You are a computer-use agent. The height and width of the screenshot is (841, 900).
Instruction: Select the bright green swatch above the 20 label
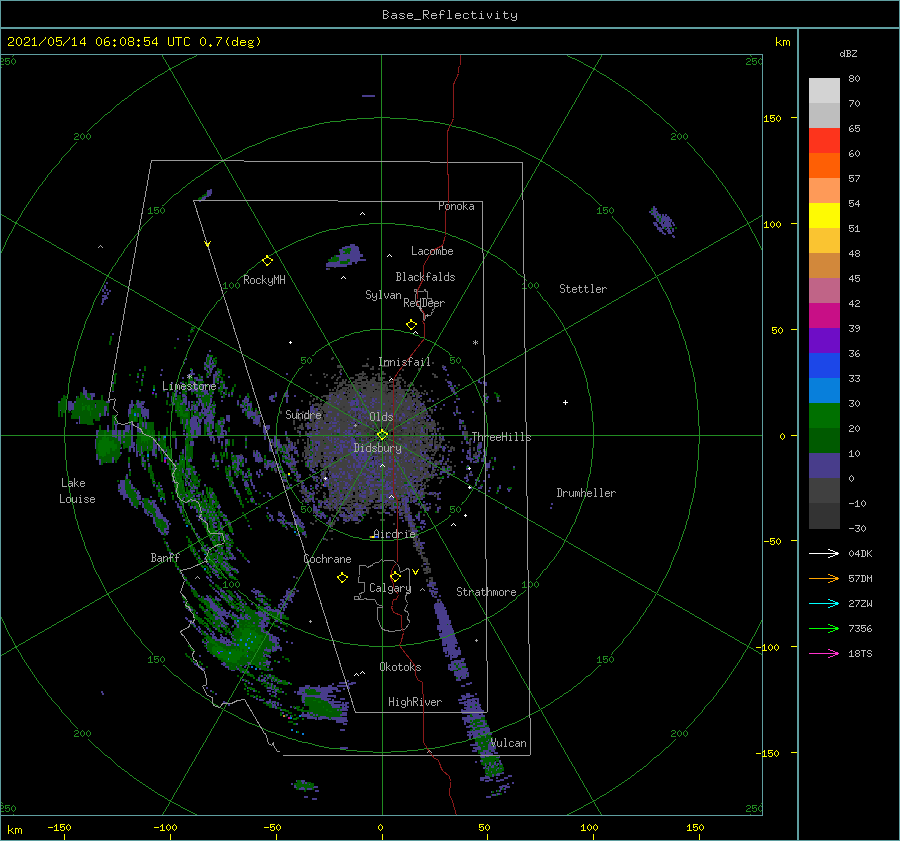tap(824, 416)
